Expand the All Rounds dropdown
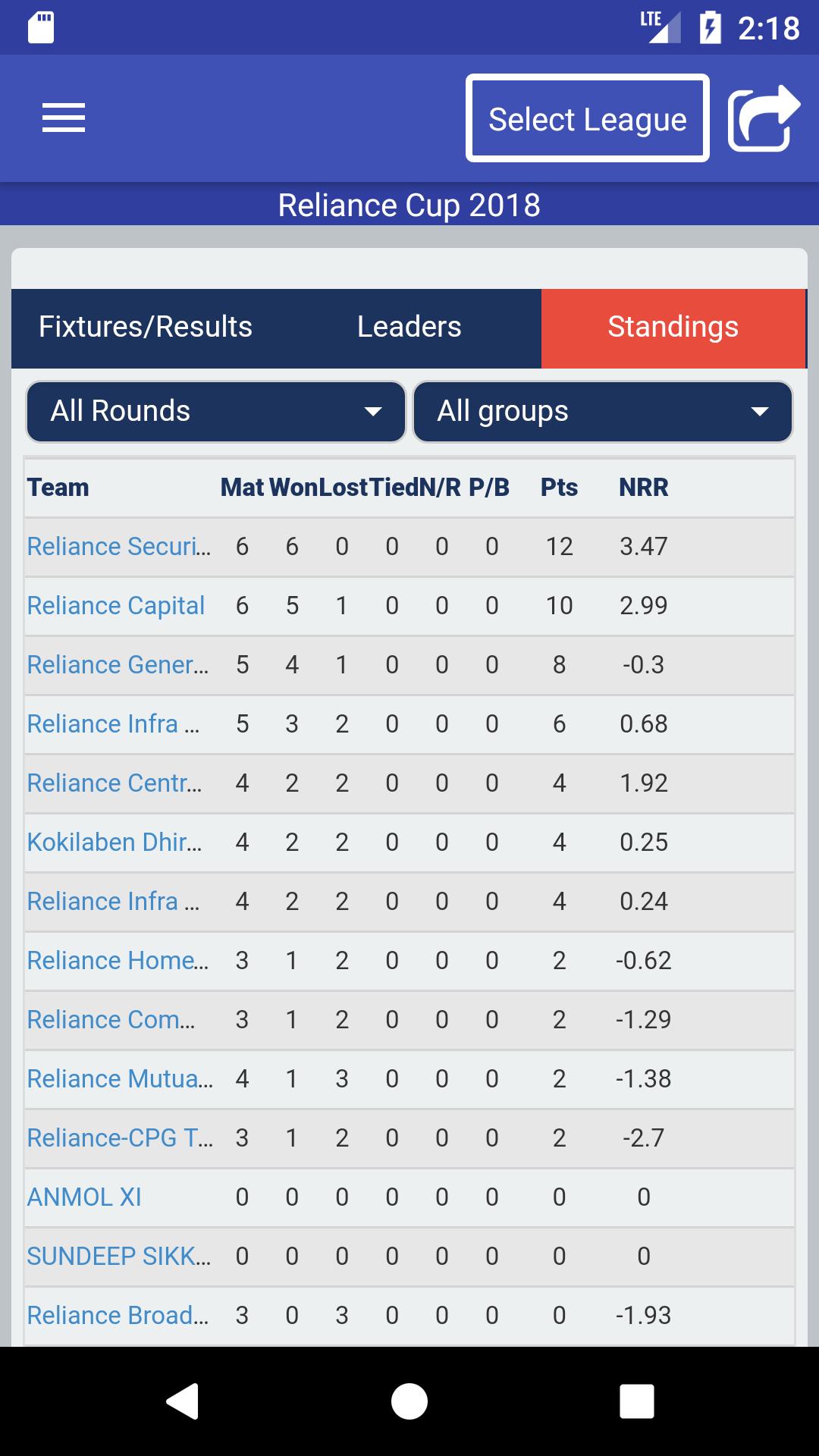 (216, 412)
